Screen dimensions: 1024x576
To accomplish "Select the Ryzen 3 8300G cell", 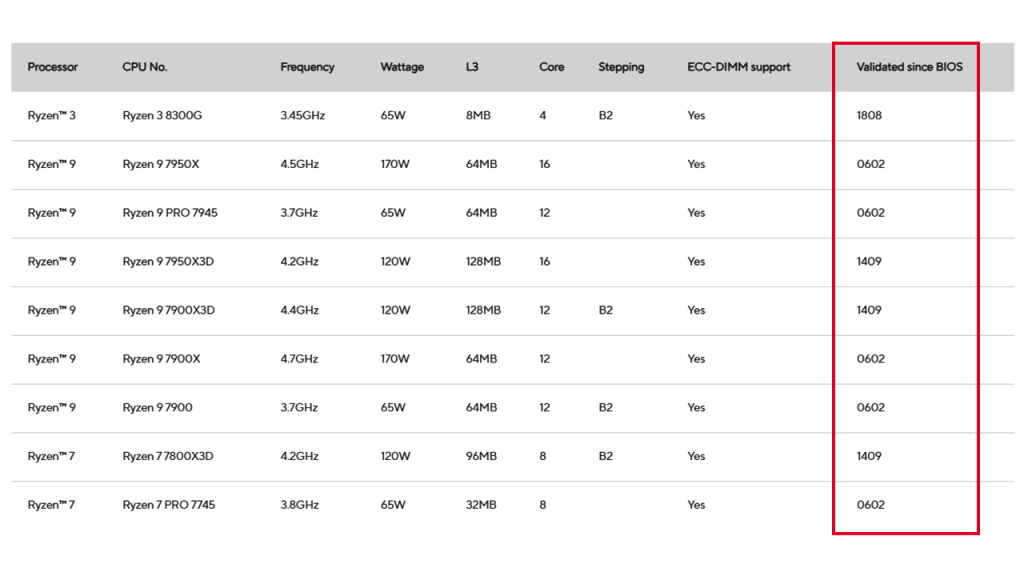I will tap(162, 116).
